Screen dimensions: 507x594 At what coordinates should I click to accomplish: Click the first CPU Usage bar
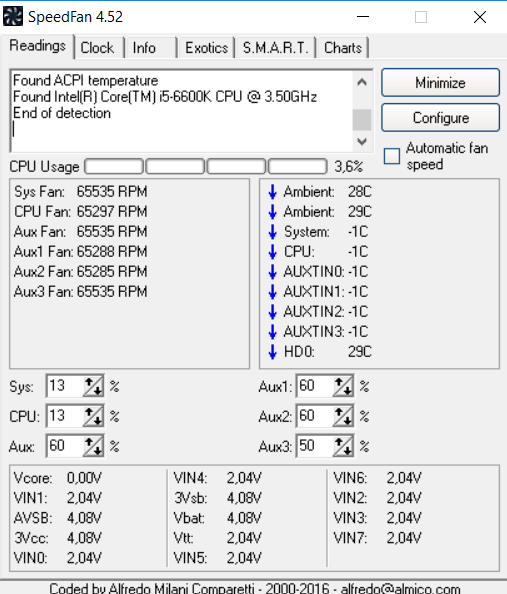click(x=114, y=166)
